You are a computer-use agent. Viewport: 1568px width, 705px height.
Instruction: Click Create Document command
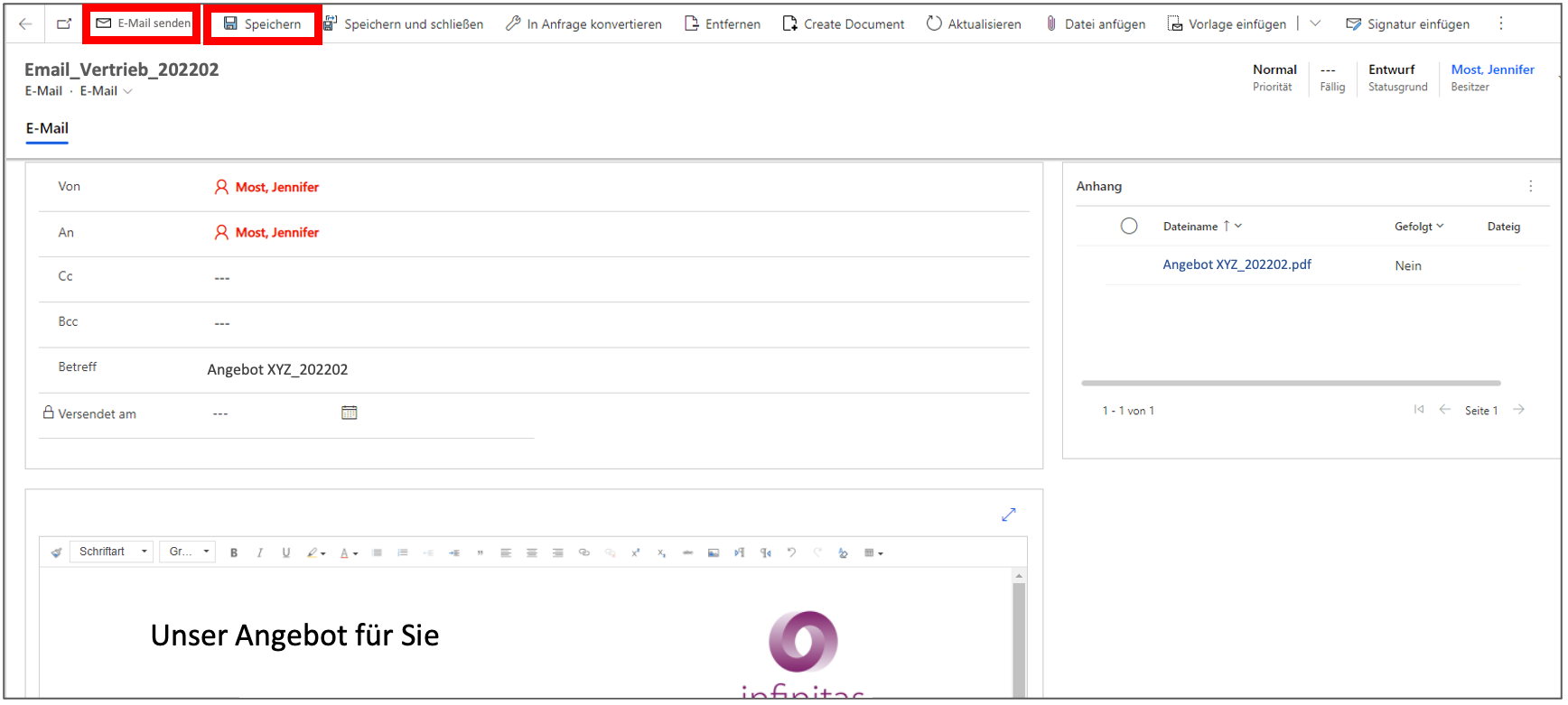coord(844,23)
